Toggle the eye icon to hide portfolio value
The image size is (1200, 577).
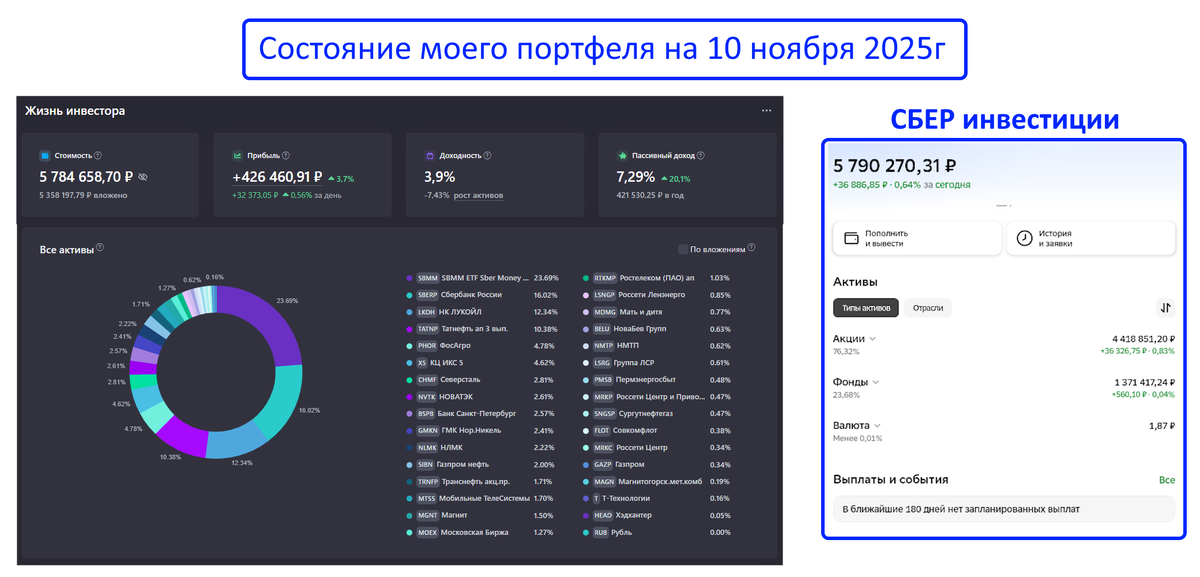pos(143,177)
